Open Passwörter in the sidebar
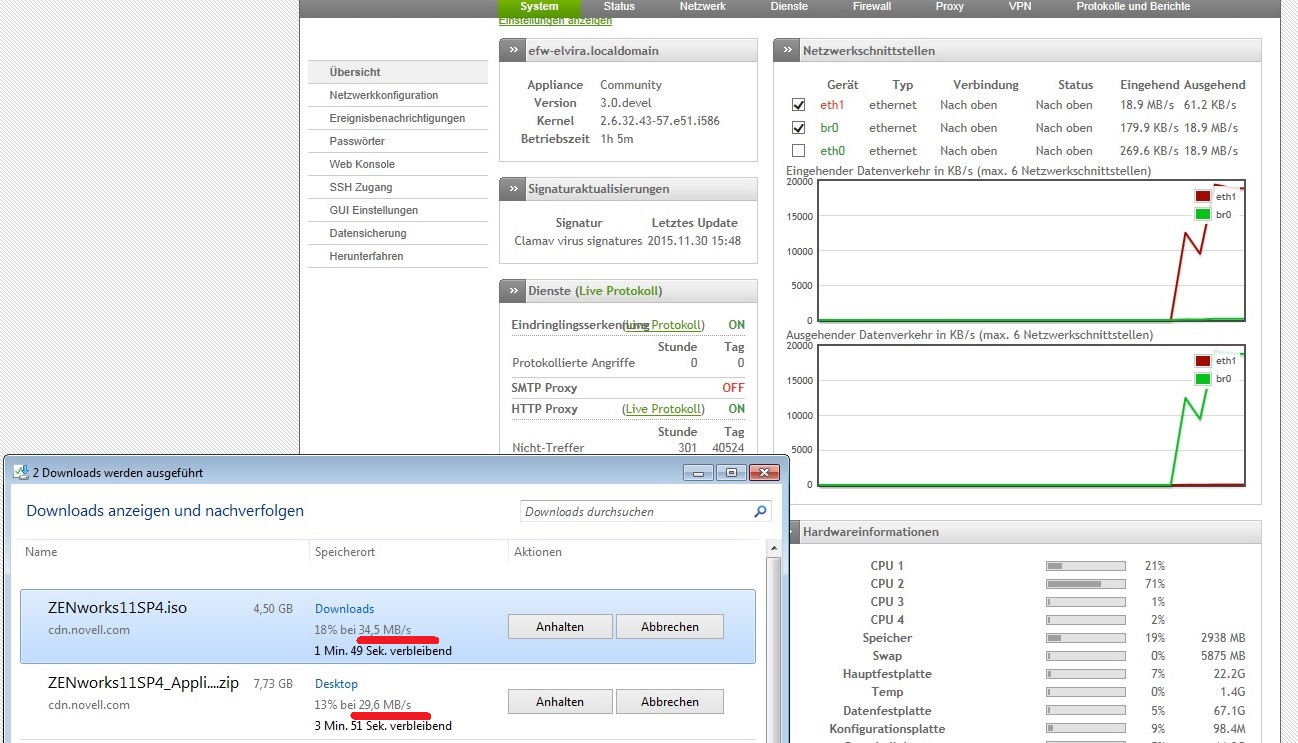Image resolution: width=1298 pixels, height=743 pixels. coord(398,141)
